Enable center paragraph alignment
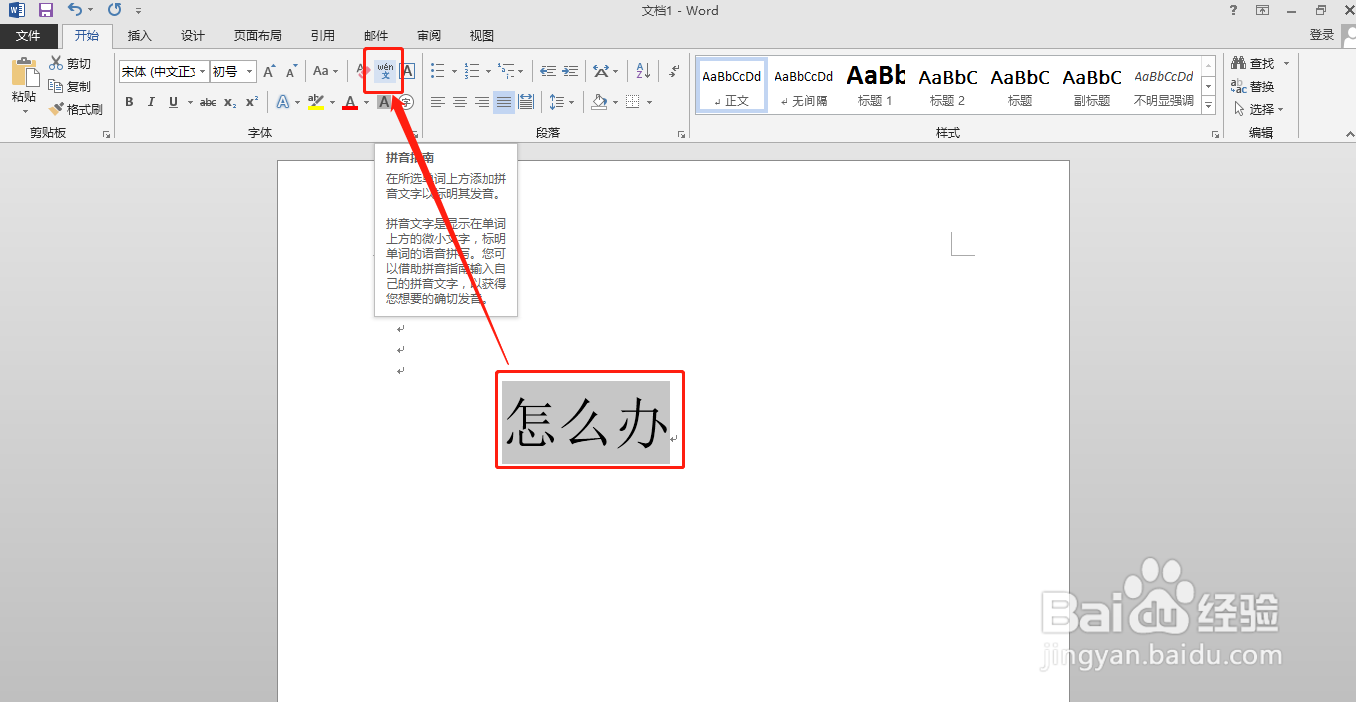1356x702 pixels. point(459,102)
